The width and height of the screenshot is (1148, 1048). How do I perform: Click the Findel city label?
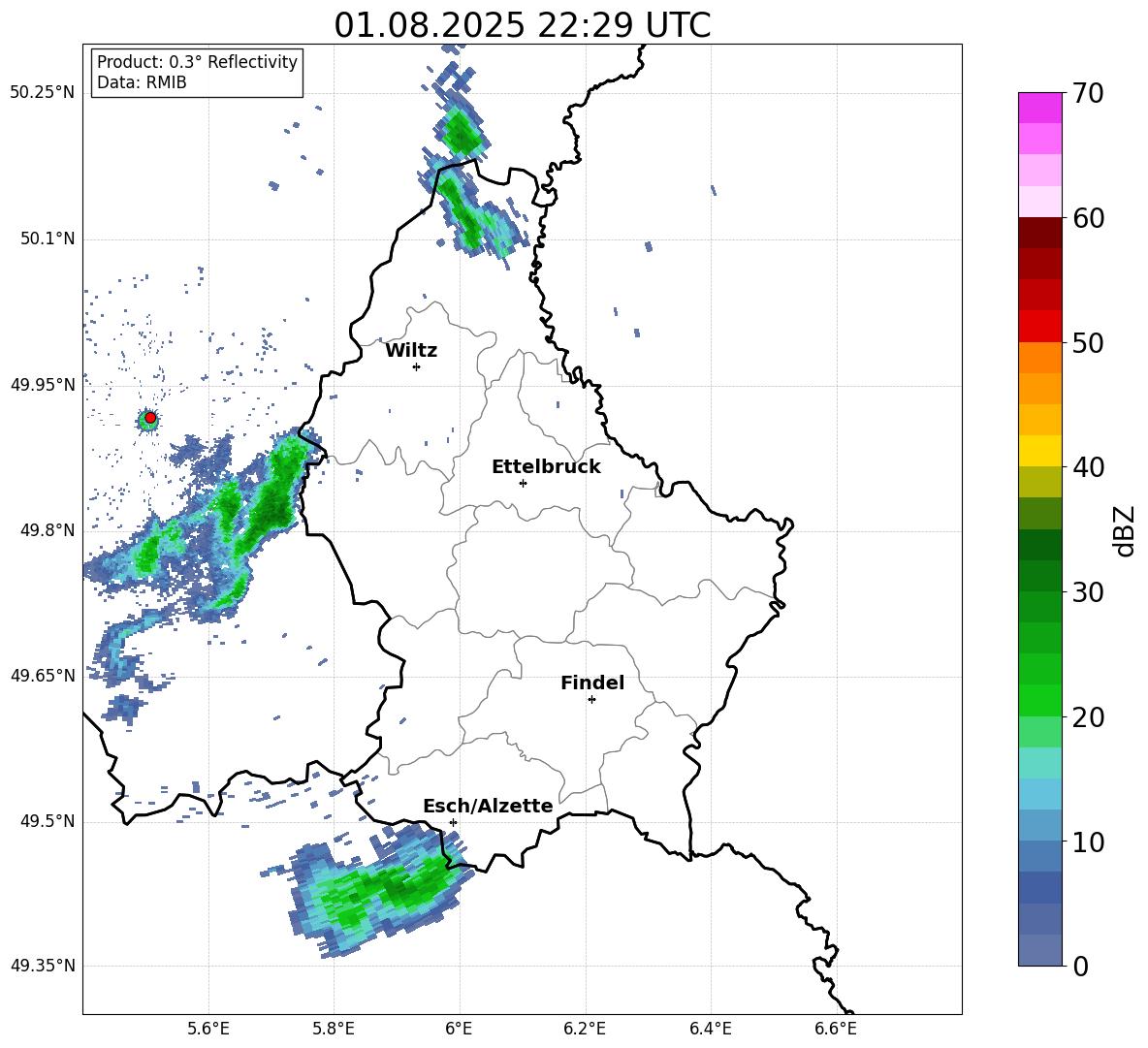[x=592, y=683]
